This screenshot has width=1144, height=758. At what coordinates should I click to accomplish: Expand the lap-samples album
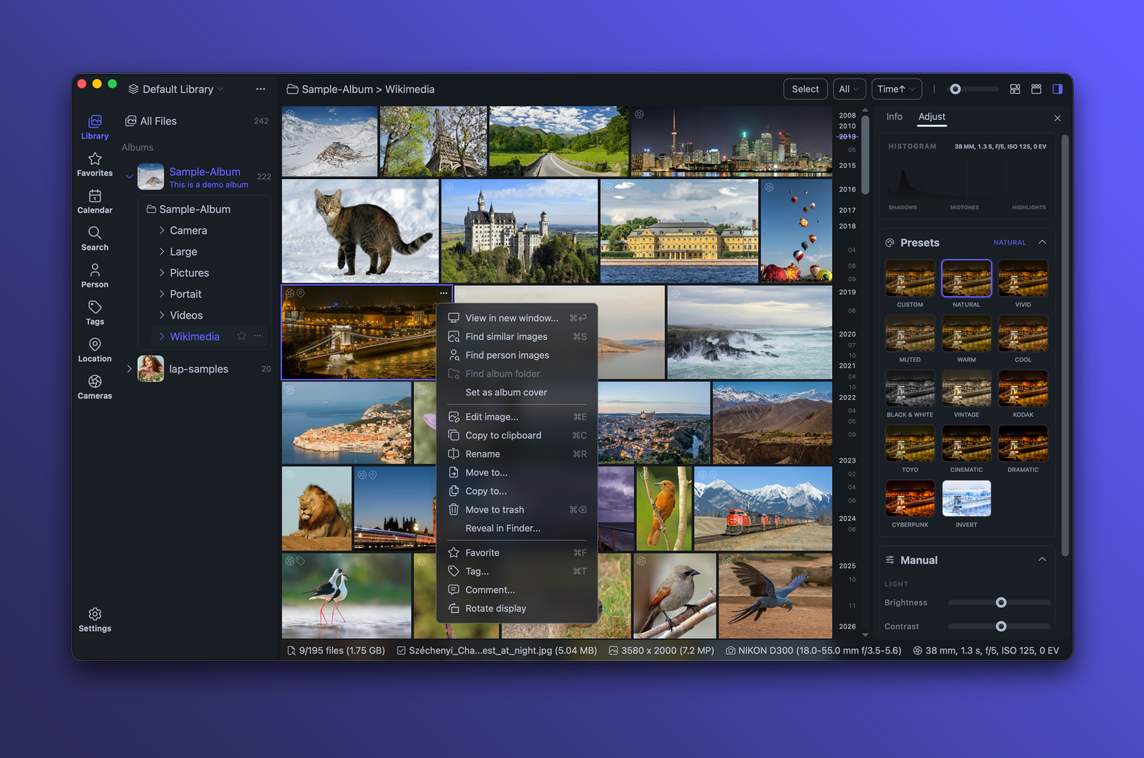click(x=129, y=369)
